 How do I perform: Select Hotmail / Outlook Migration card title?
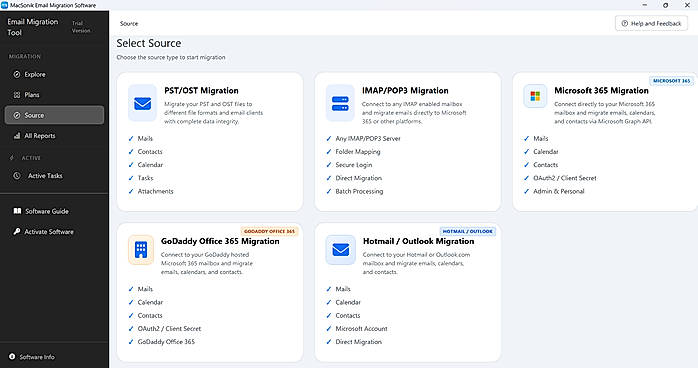tap(418, 241)
